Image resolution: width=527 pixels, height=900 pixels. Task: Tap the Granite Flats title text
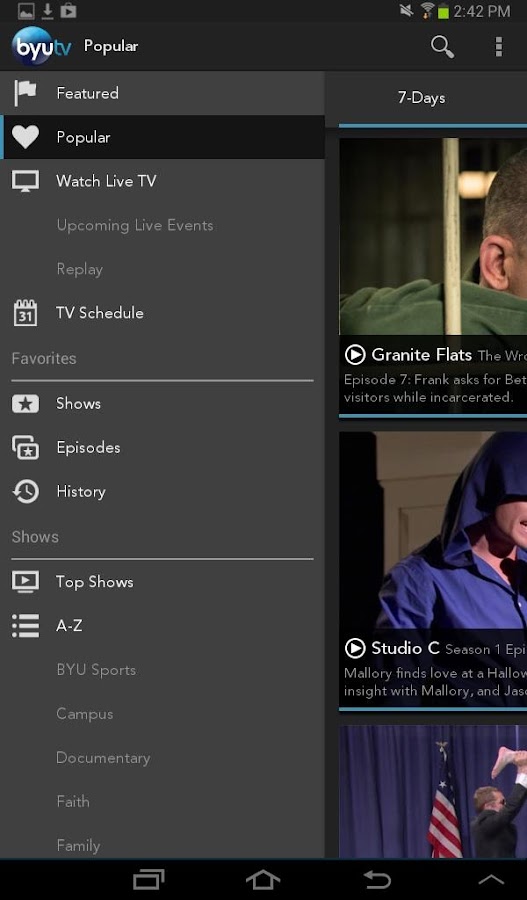421,355
